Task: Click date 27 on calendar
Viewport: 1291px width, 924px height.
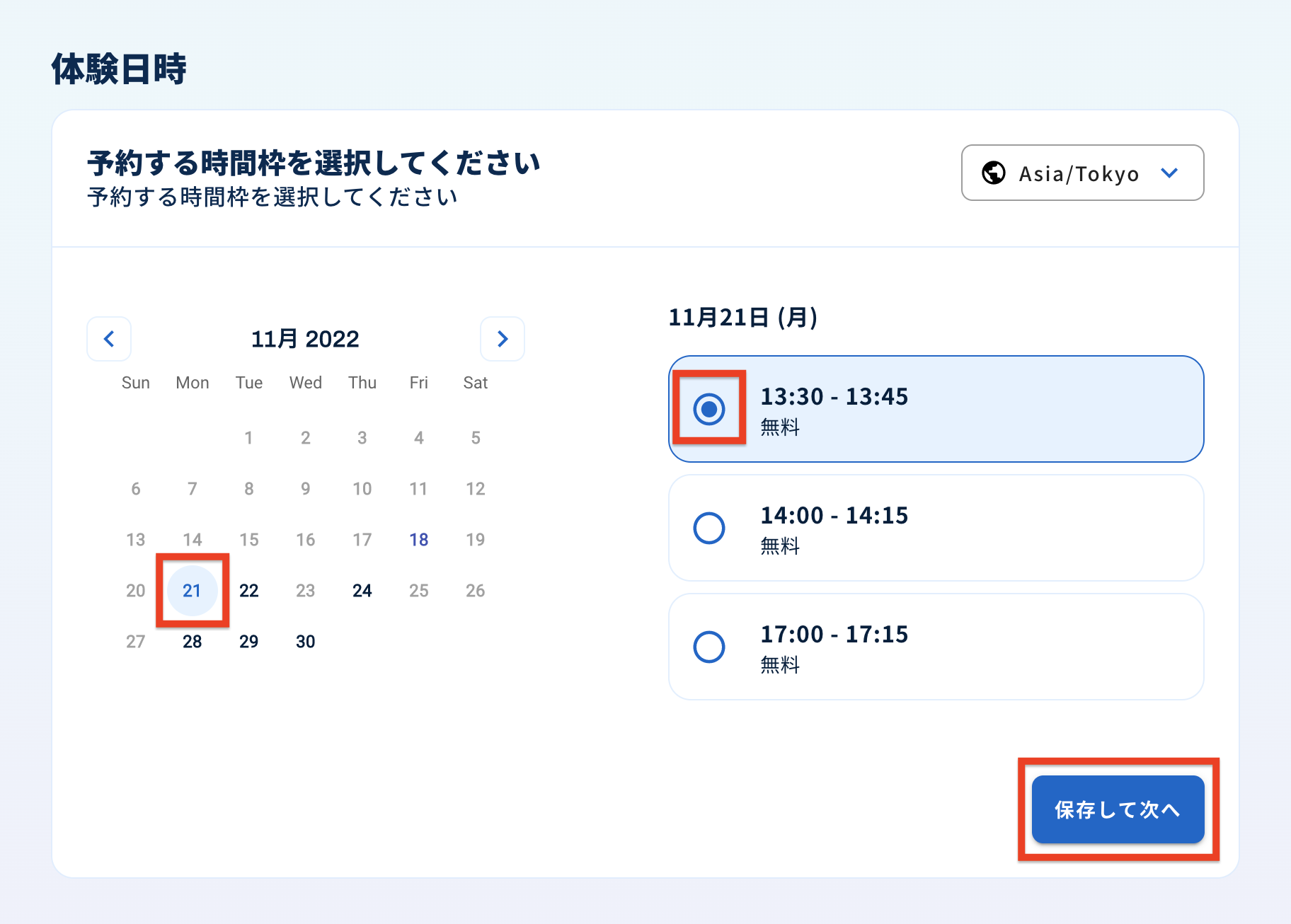Action: [136, 642]
